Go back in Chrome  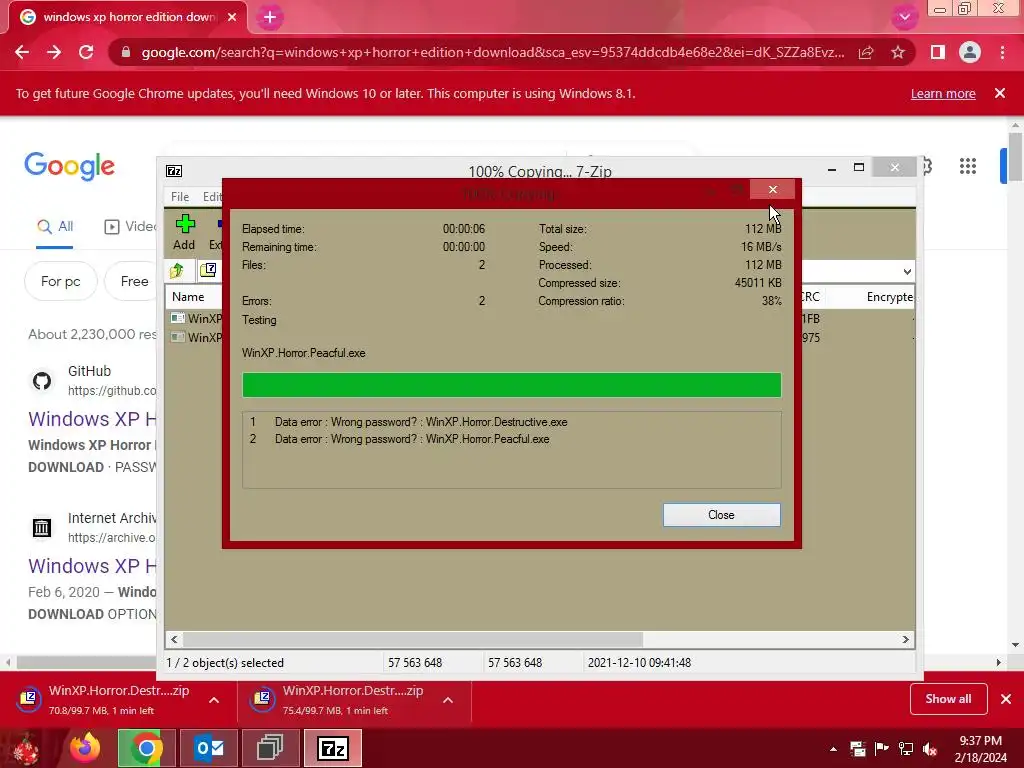coord(22,52)
